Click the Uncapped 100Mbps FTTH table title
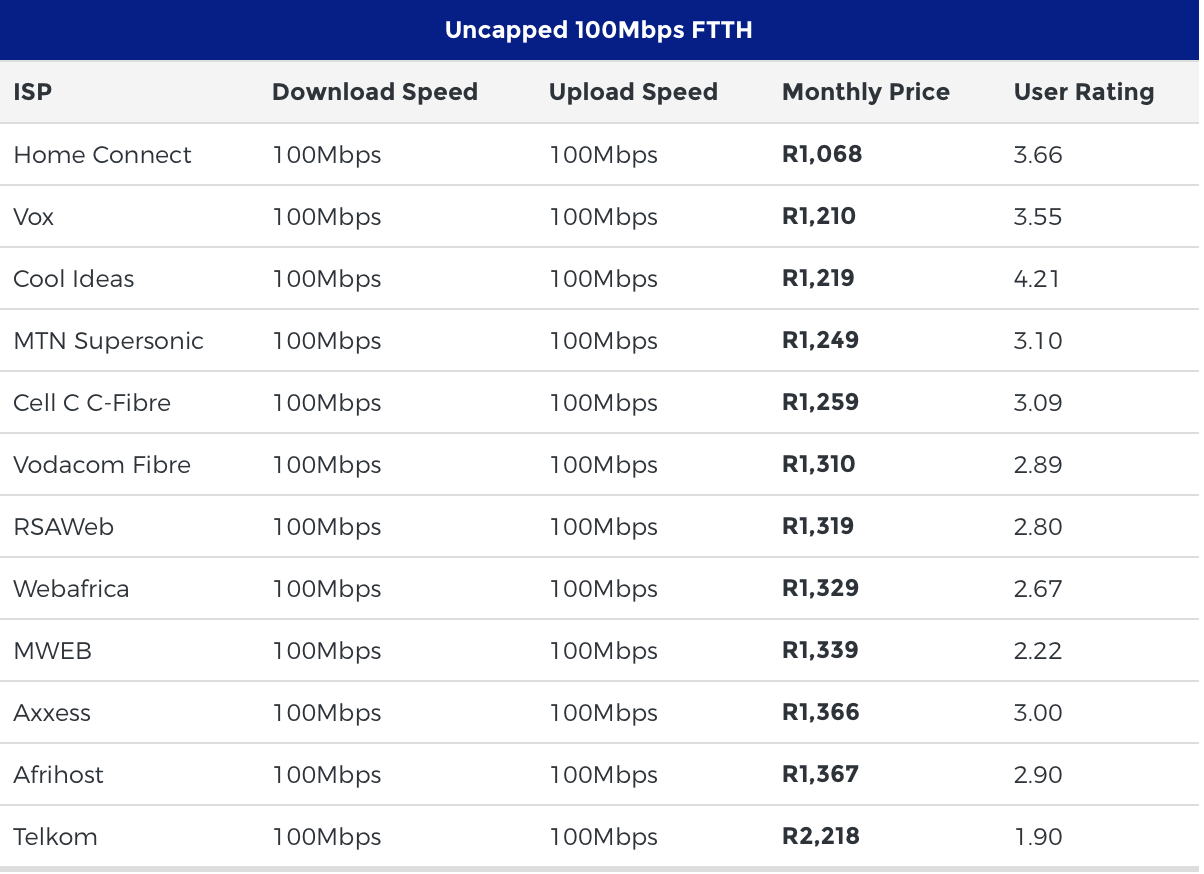This screenshot has height=874, width=1204. click(598, 30)
